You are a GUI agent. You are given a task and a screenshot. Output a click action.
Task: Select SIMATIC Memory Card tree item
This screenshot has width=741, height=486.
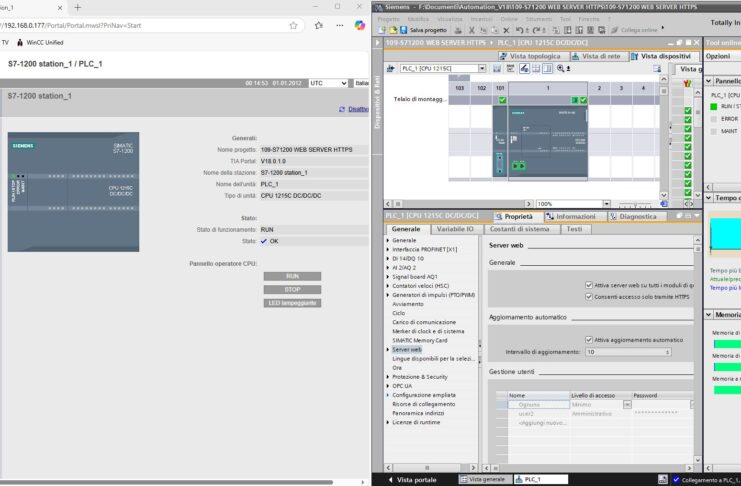click(x=420, y=340)
